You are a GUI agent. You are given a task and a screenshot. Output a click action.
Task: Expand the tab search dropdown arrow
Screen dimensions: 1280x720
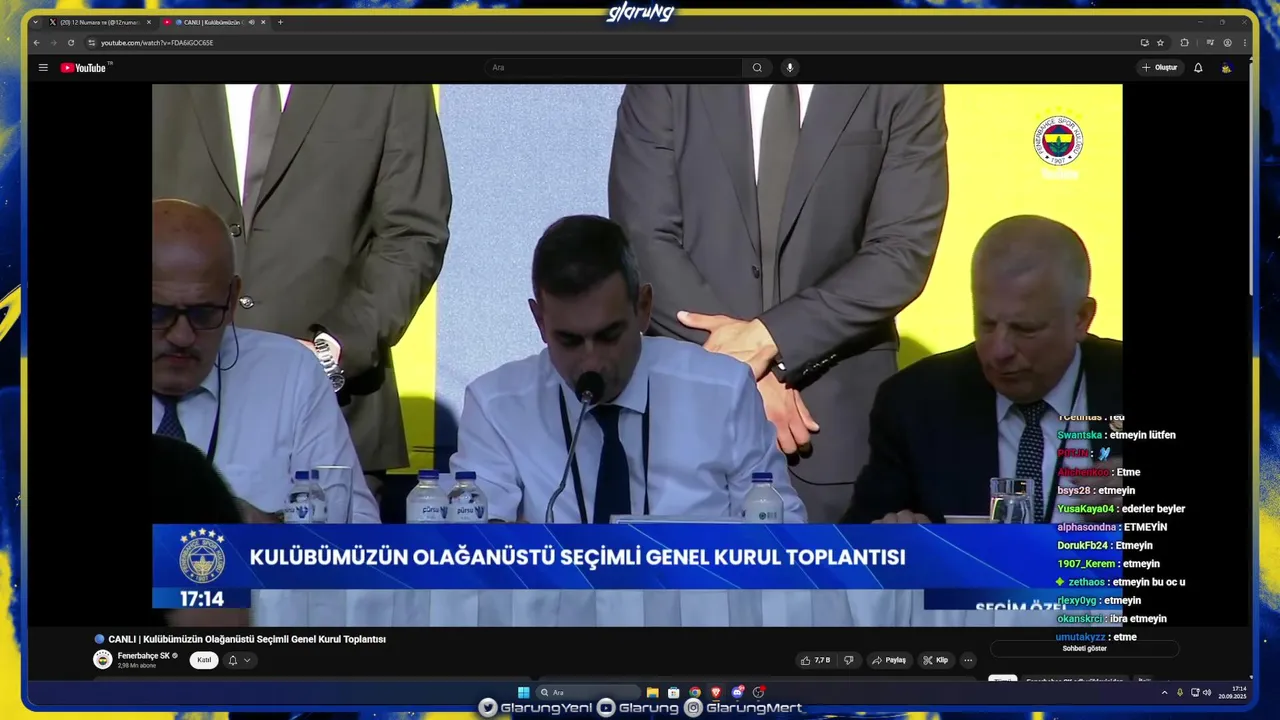point(35,22)
